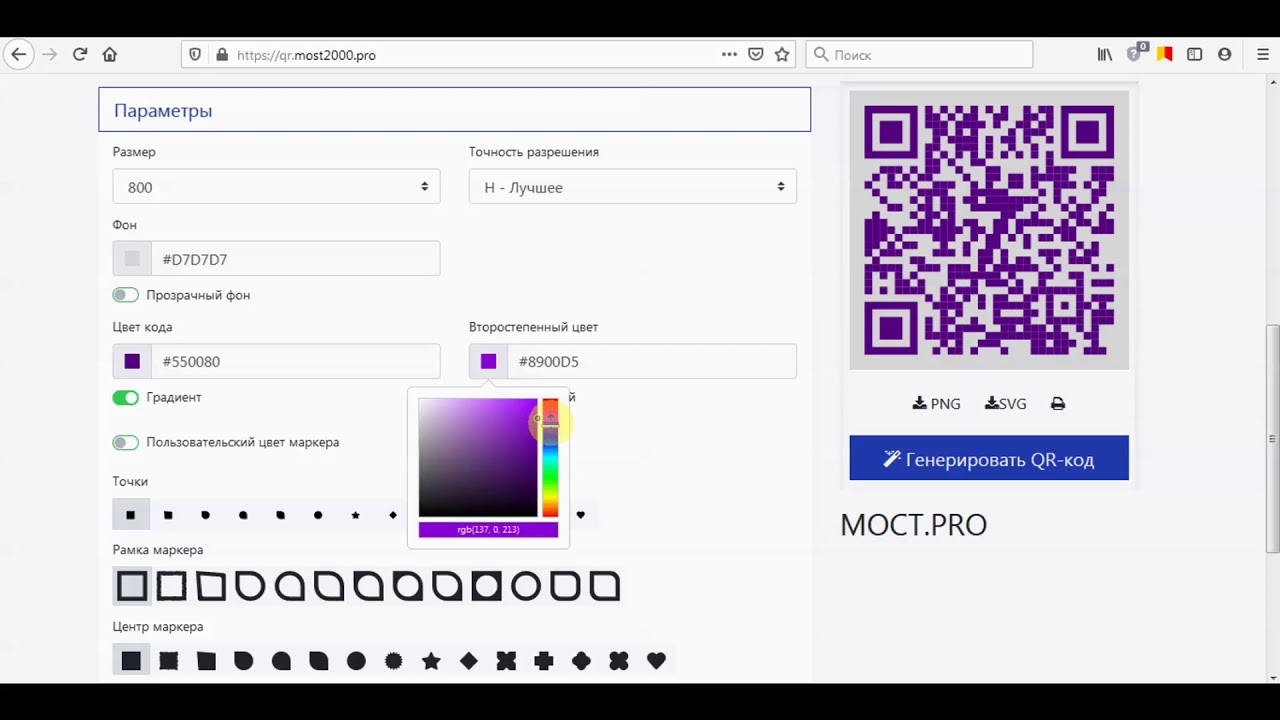
Task: Pick the rough-edged square frame in Рамка маркера
Action: click(x=171, y=586)
